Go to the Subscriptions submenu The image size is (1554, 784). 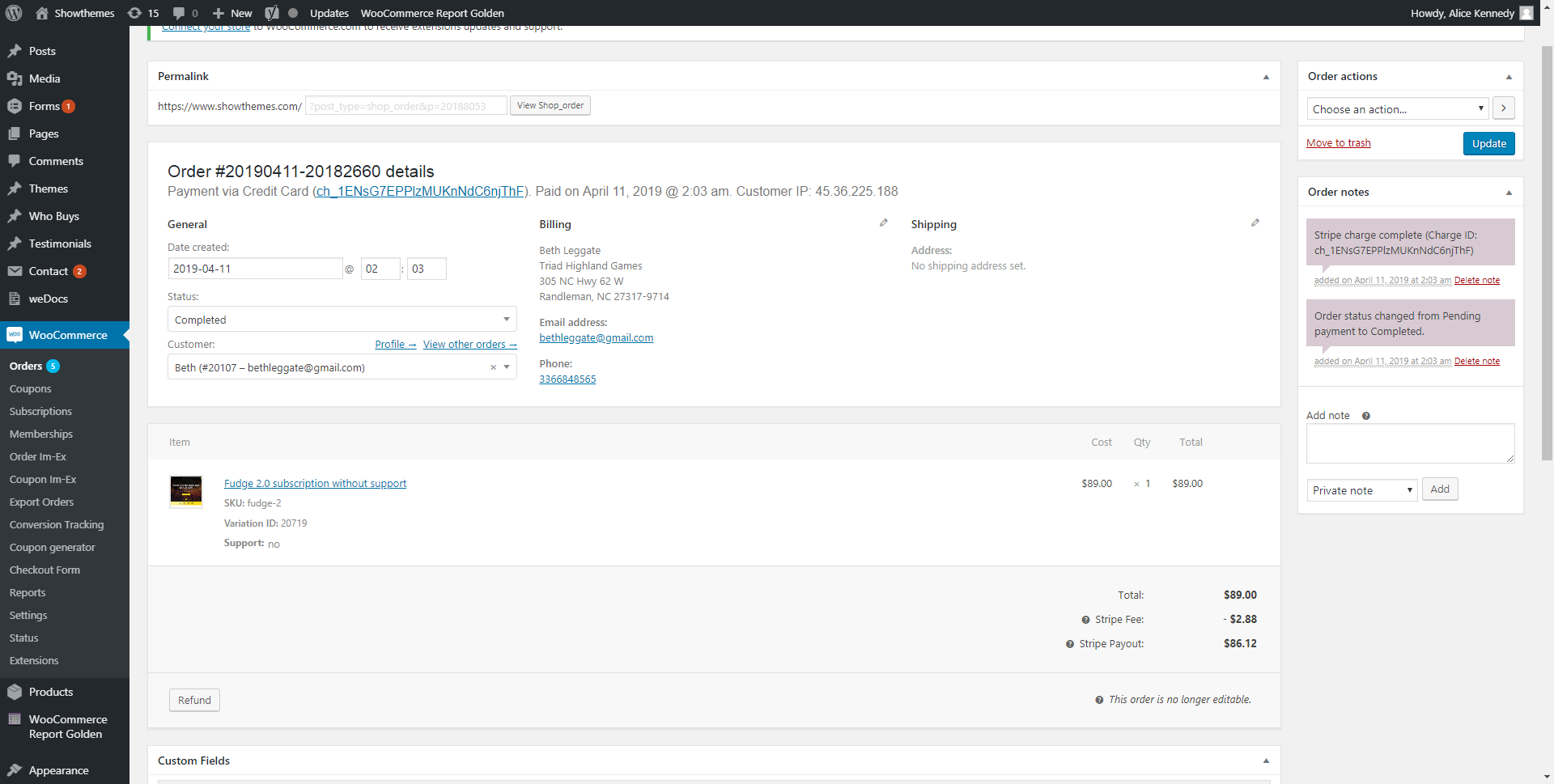pos(40,412)
